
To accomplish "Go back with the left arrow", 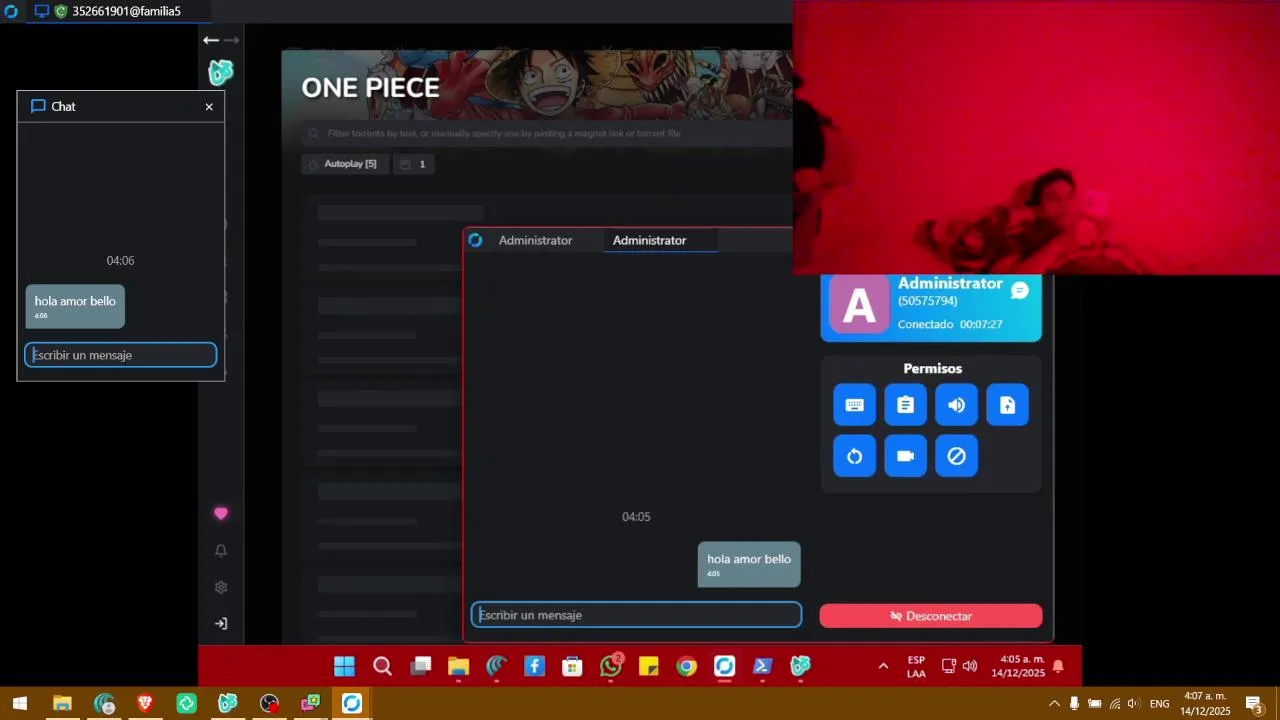I will pos(210,40).
